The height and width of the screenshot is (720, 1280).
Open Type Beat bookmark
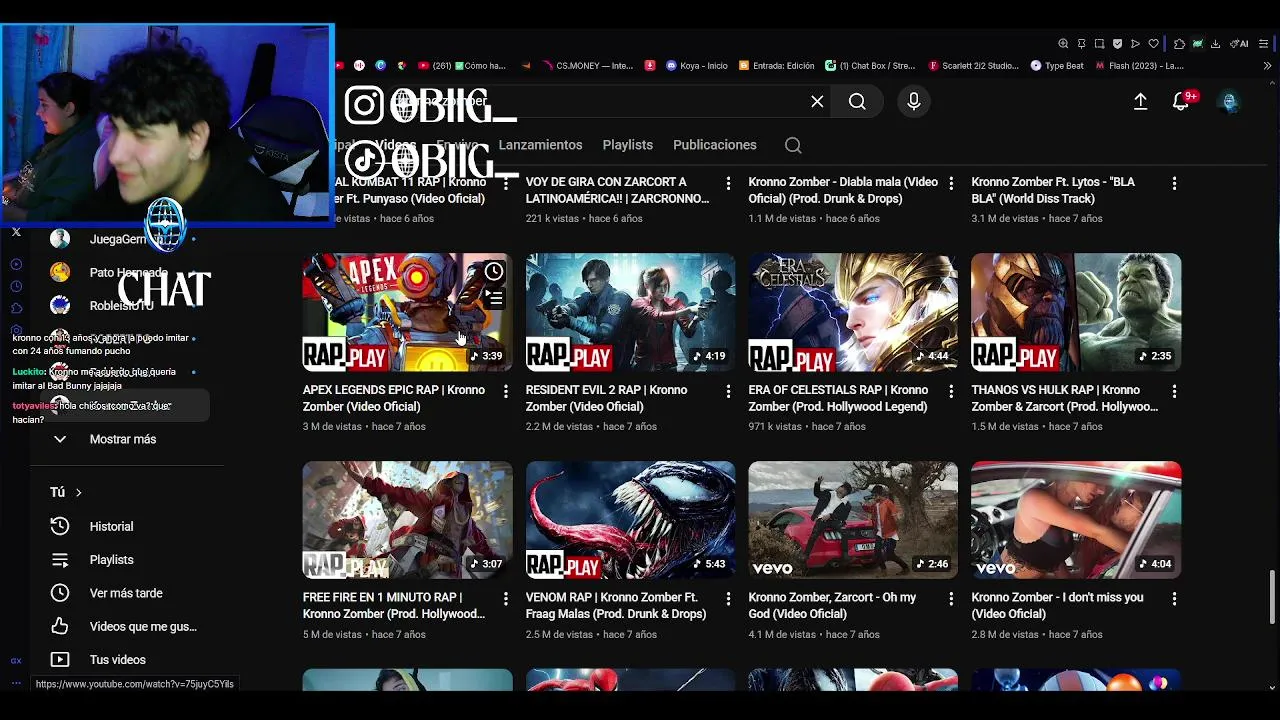tap(1057, 66)
